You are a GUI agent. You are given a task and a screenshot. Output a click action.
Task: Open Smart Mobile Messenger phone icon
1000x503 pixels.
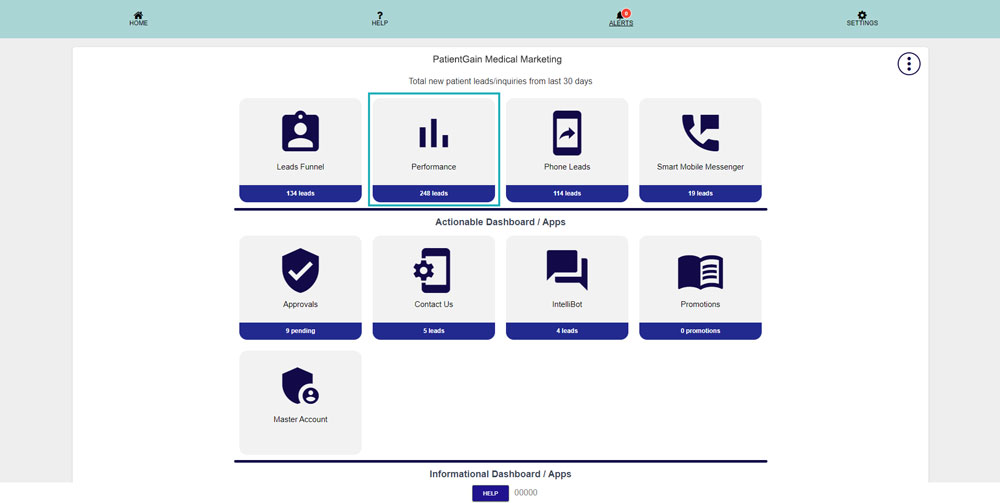(x=700, y=133)
